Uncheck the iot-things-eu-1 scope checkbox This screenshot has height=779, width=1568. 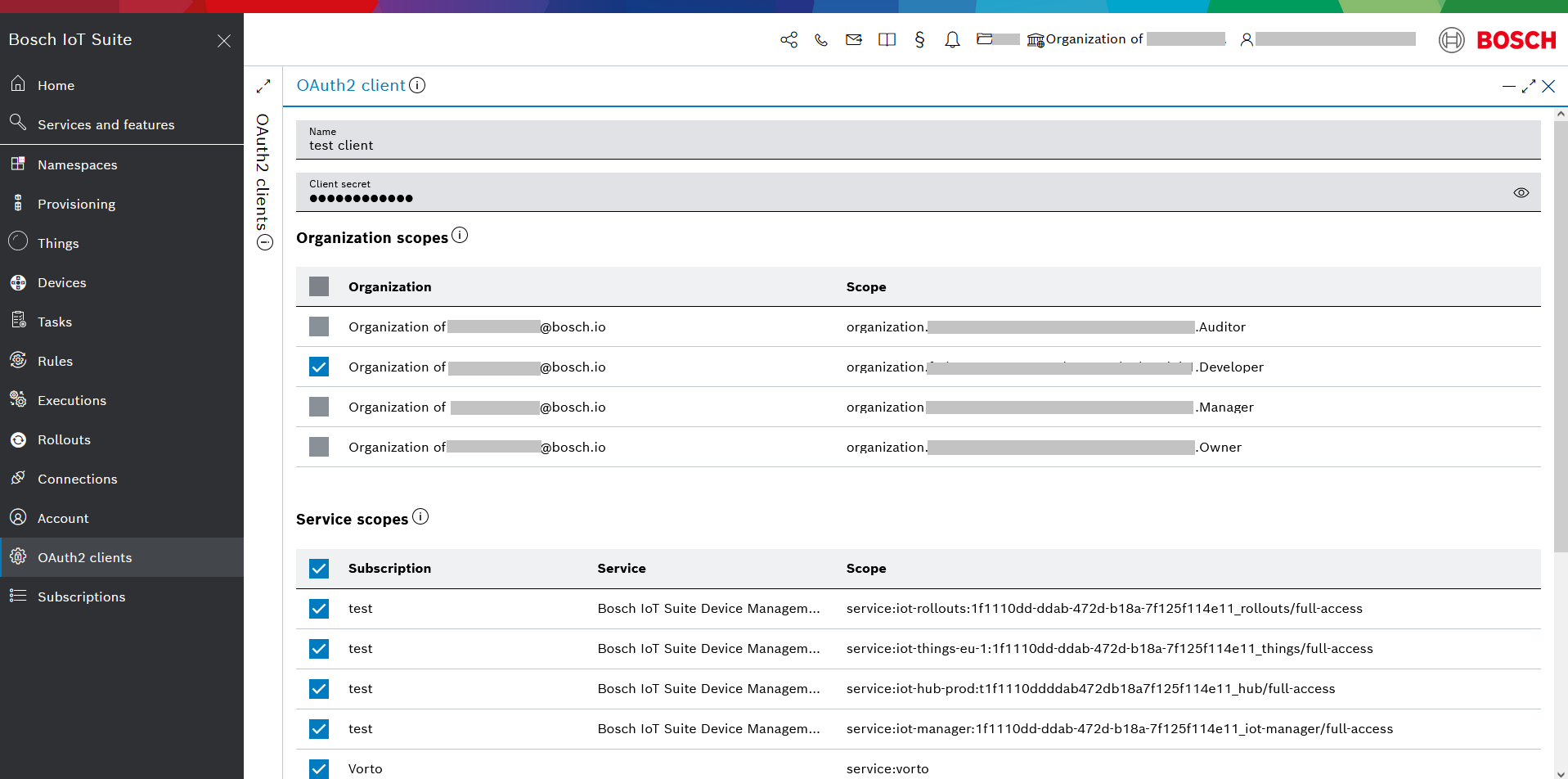pyautogui.click(x=319, y=648)
